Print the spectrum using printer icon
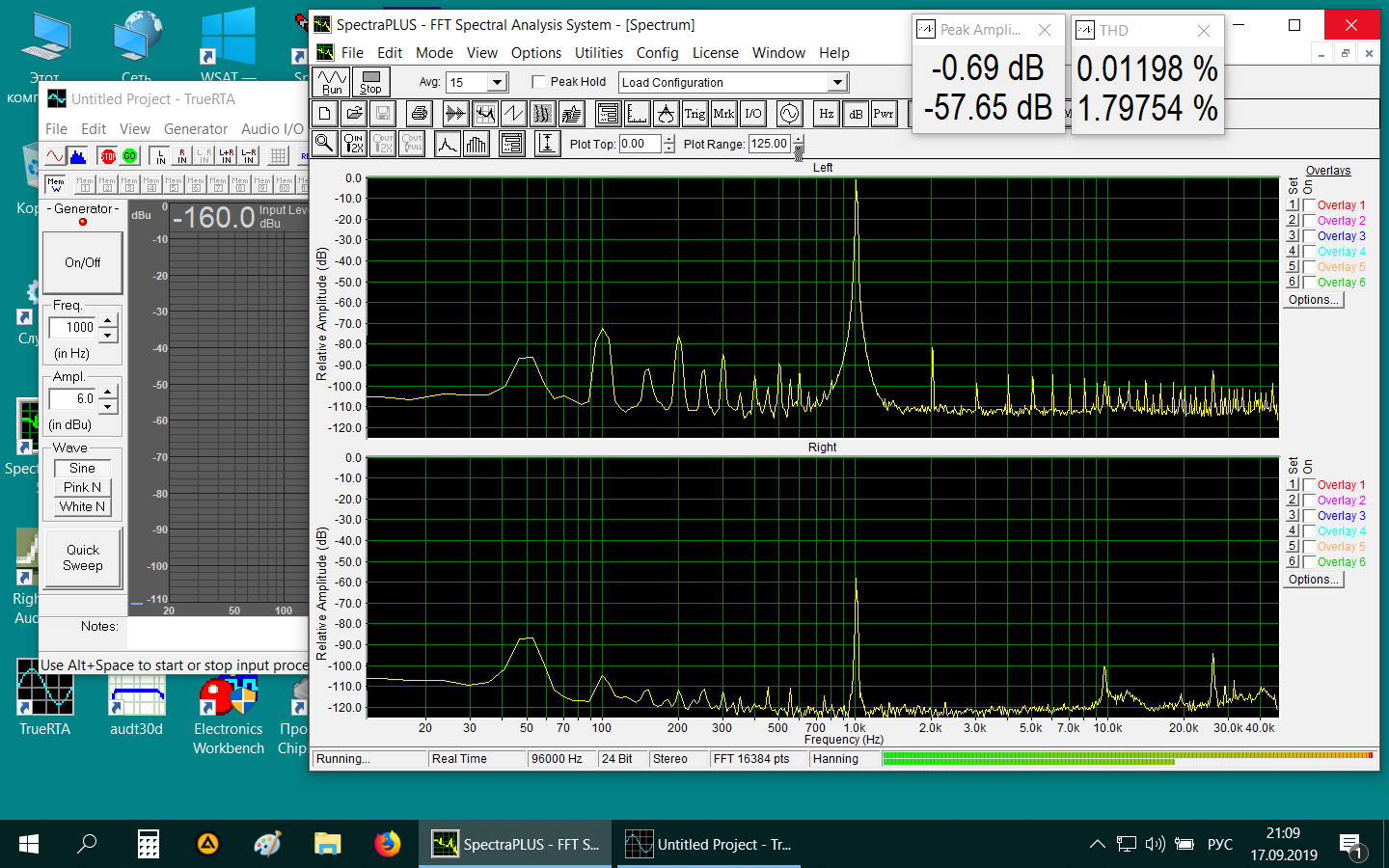Screen dimensions: 1389x868 click(x=419, y=114)
